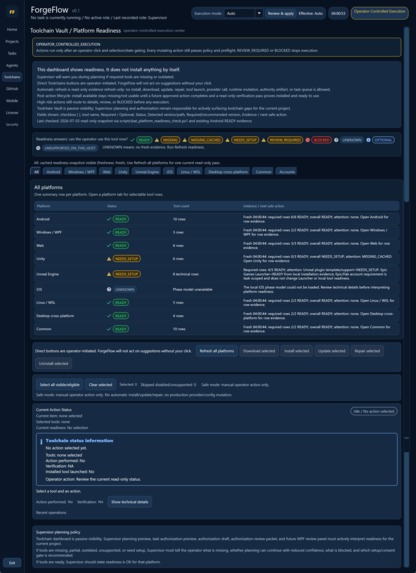Click the warning triangle beside REVIEW_REQUIRED legend badge

tap(264, 140)
